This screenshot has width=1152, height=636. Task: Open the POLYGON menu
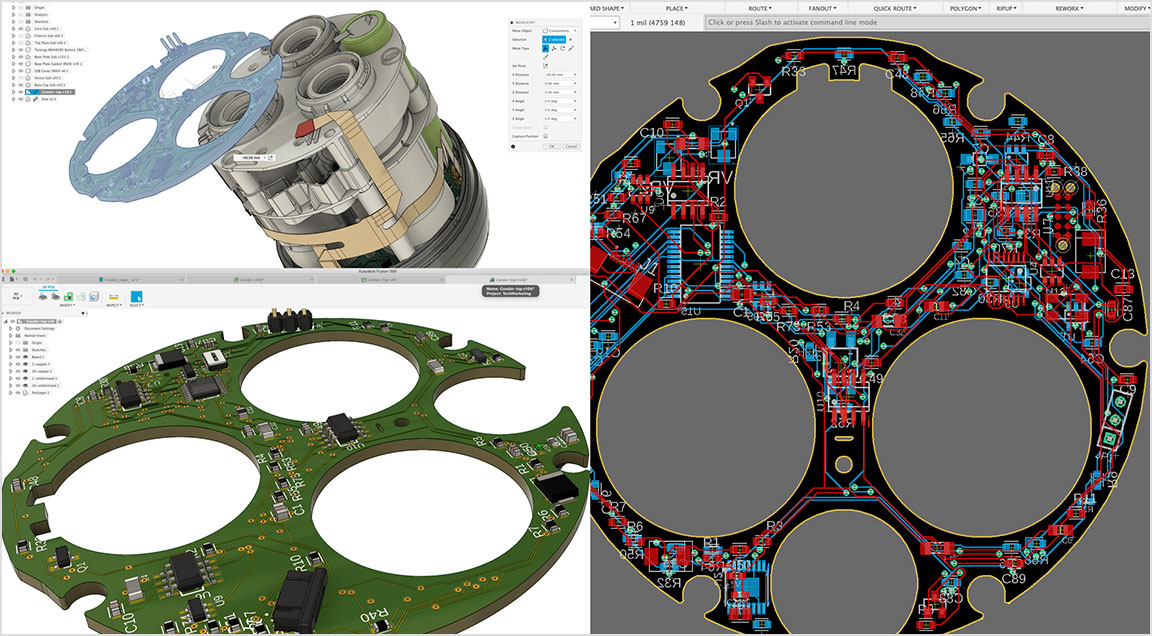(965, 8)
